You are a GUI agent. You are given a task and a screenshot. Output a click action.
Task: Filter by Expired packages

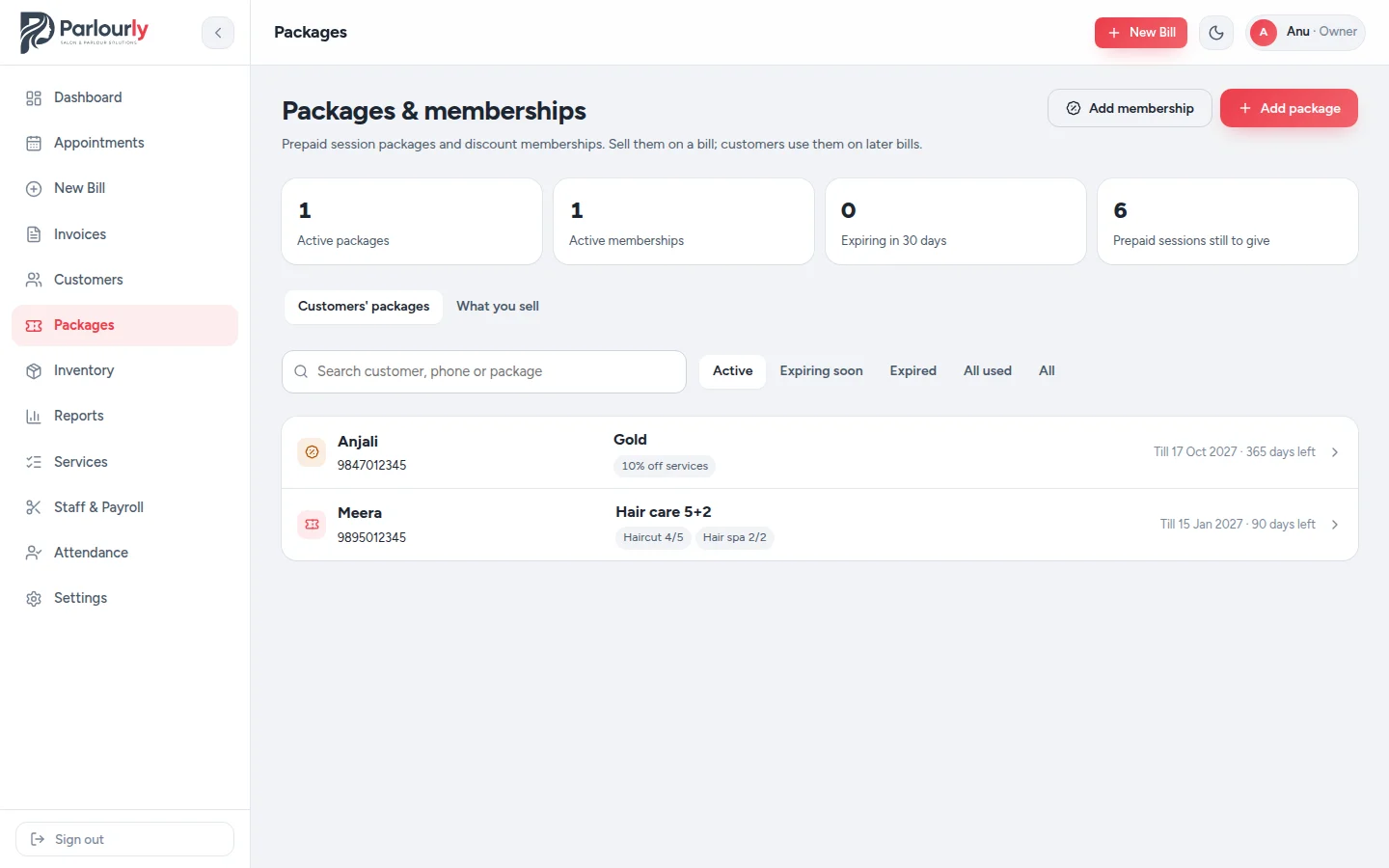coord(913,371)
